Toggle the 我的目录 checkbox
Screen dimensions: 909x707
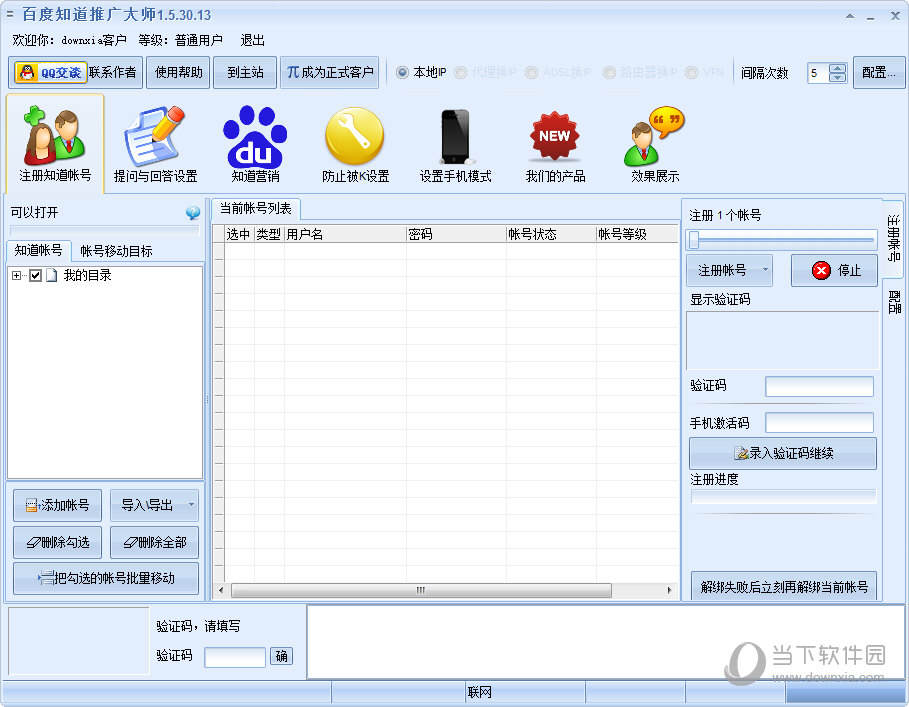pos(35,275)
